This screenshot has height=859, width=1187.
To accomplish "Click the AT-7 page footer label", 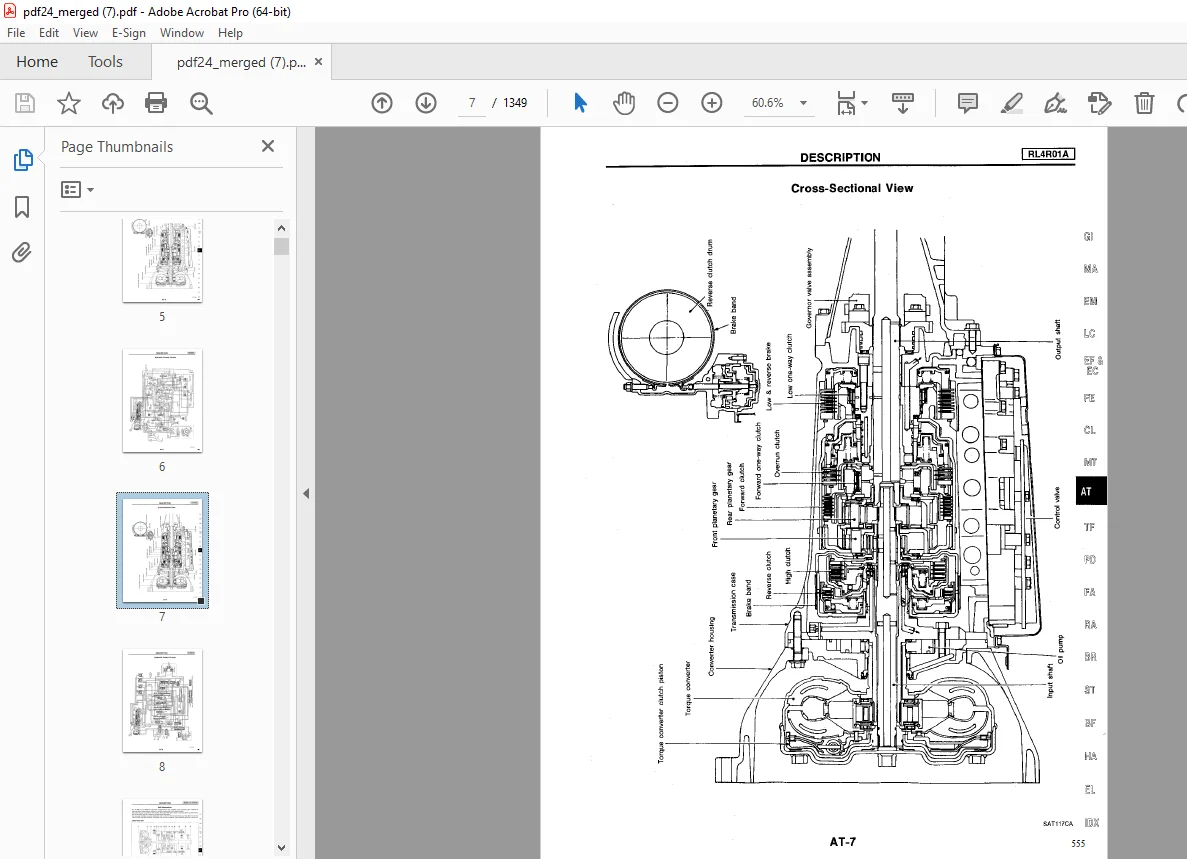I will pos(843,842).
